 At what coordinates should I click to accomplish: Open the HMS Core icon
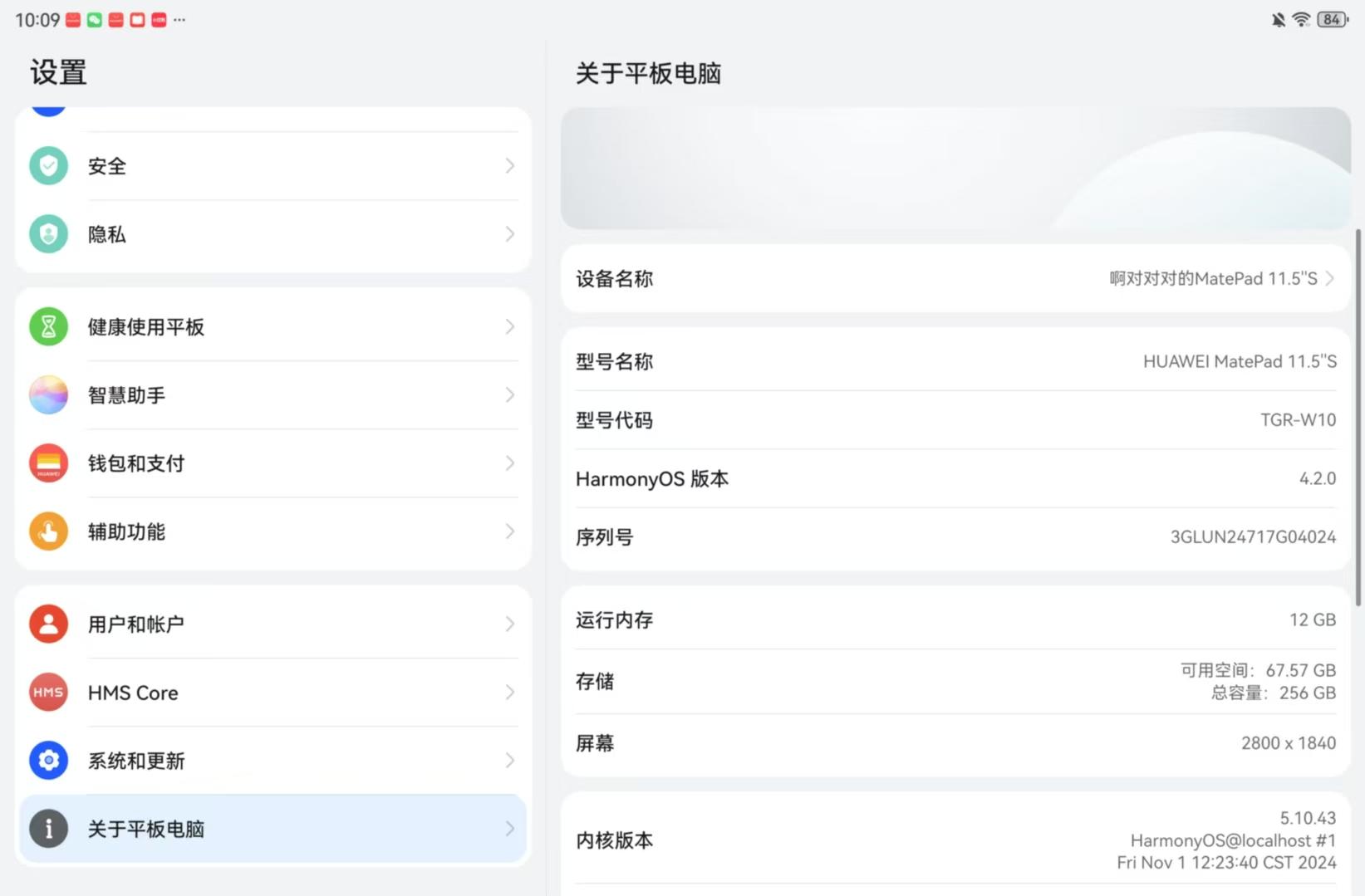tap(48, 693)
